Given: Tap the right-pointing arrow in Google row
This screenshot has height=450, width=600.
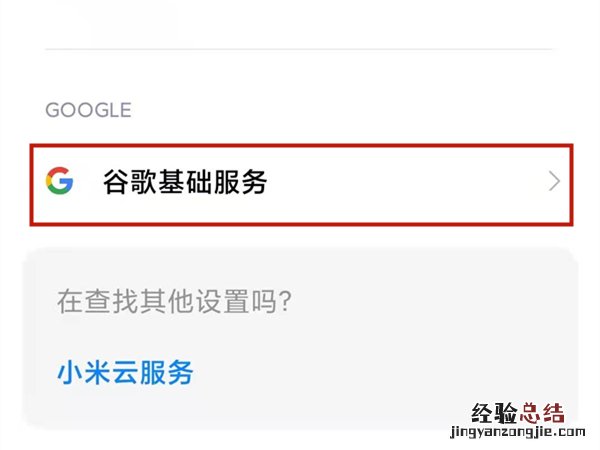Looking at the screenshot, I should pyautogui.click(x=555, y=182).
